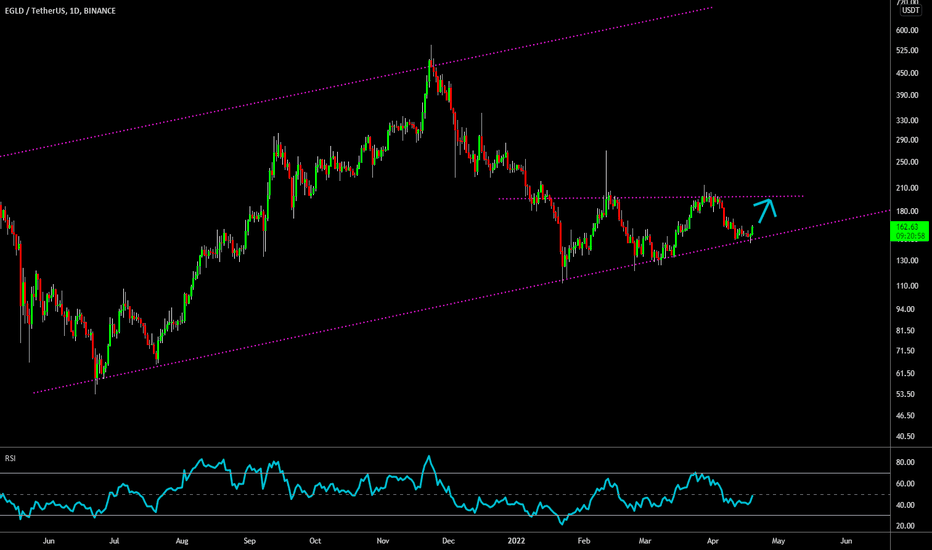Click the RSI indicator label

[x=10, y=458]
